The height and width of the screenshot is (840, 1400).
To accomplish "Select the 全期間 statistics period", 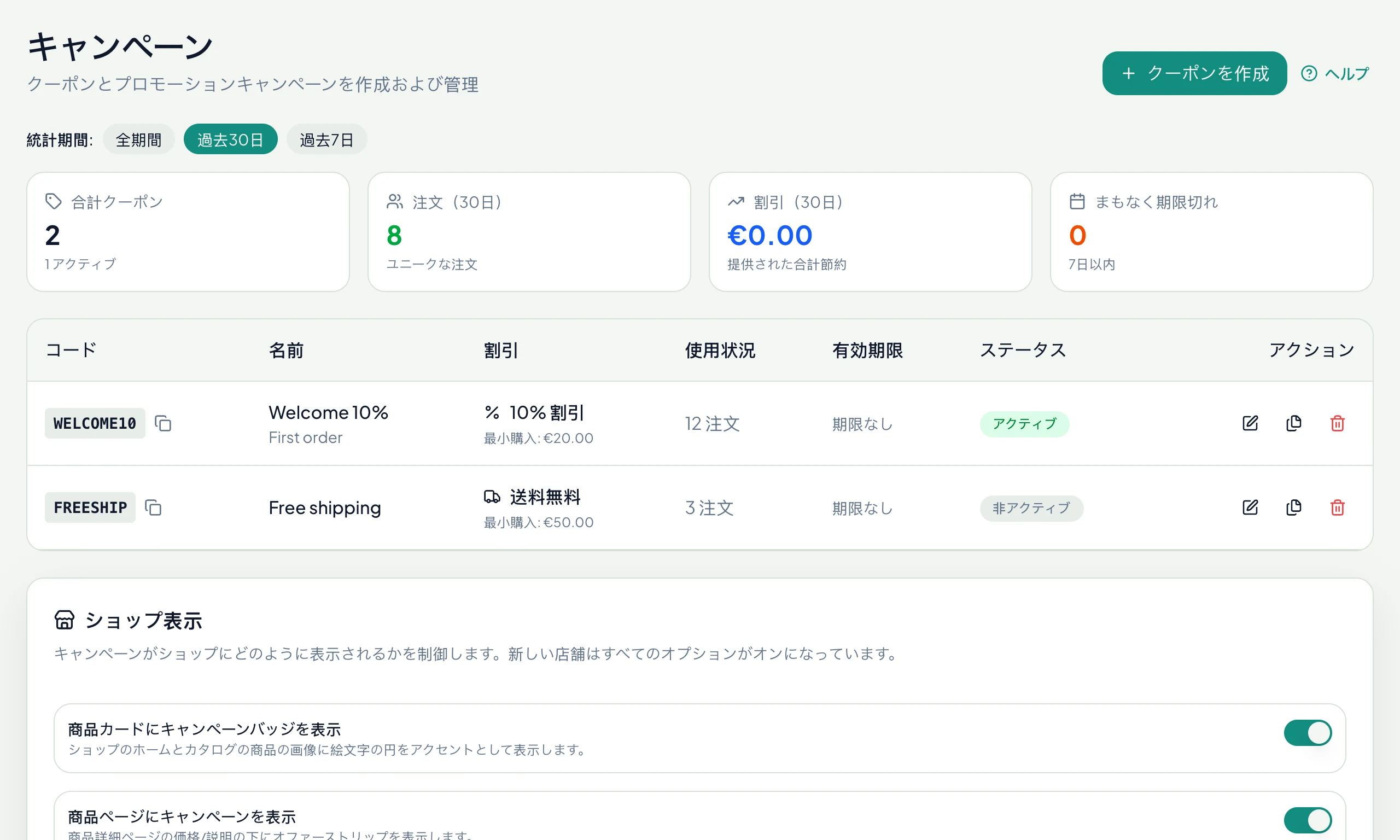I will [139, 139].
